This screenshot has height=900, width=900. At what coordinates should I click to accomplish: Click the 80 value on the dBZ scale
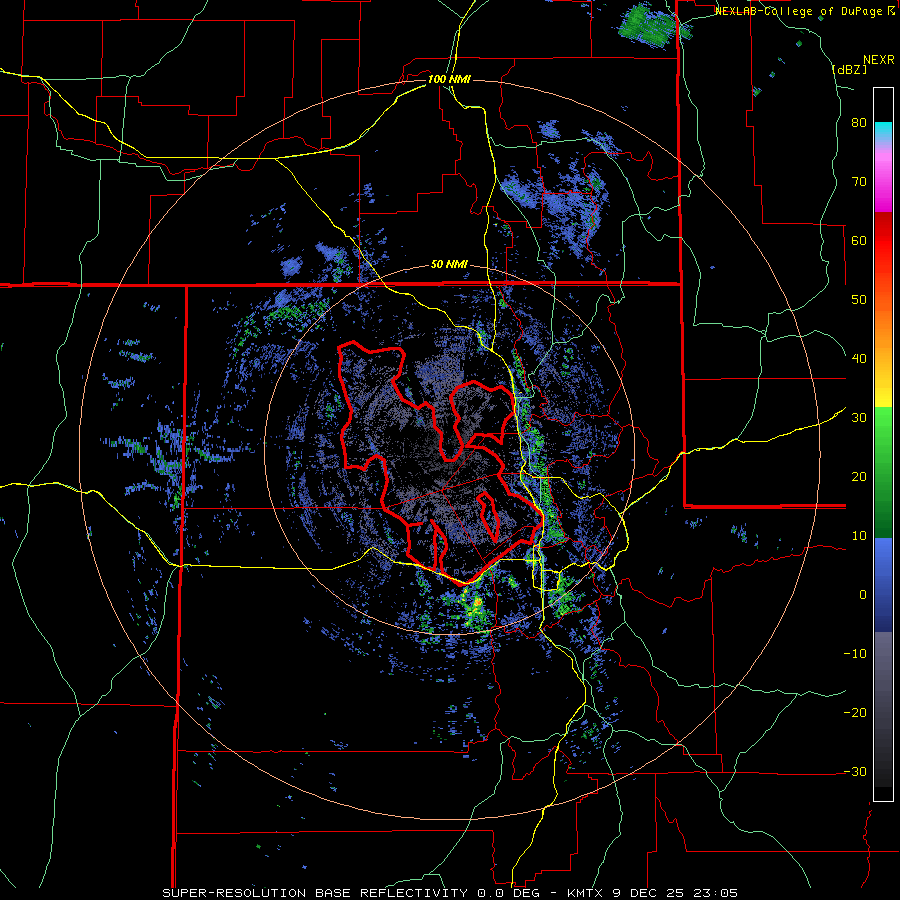859,123
